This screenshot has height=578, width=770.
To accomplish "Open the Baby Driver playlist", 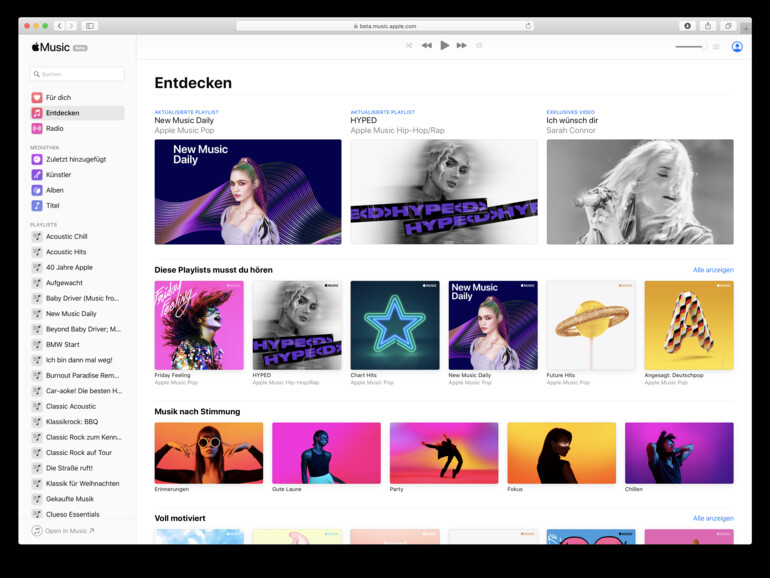I will 77,298.
